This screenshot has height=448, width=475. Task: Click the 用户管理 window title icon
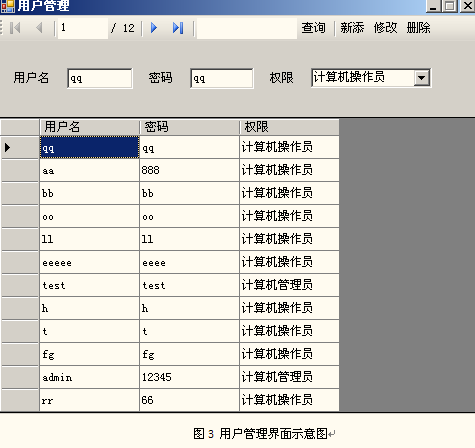pos(8,6)
